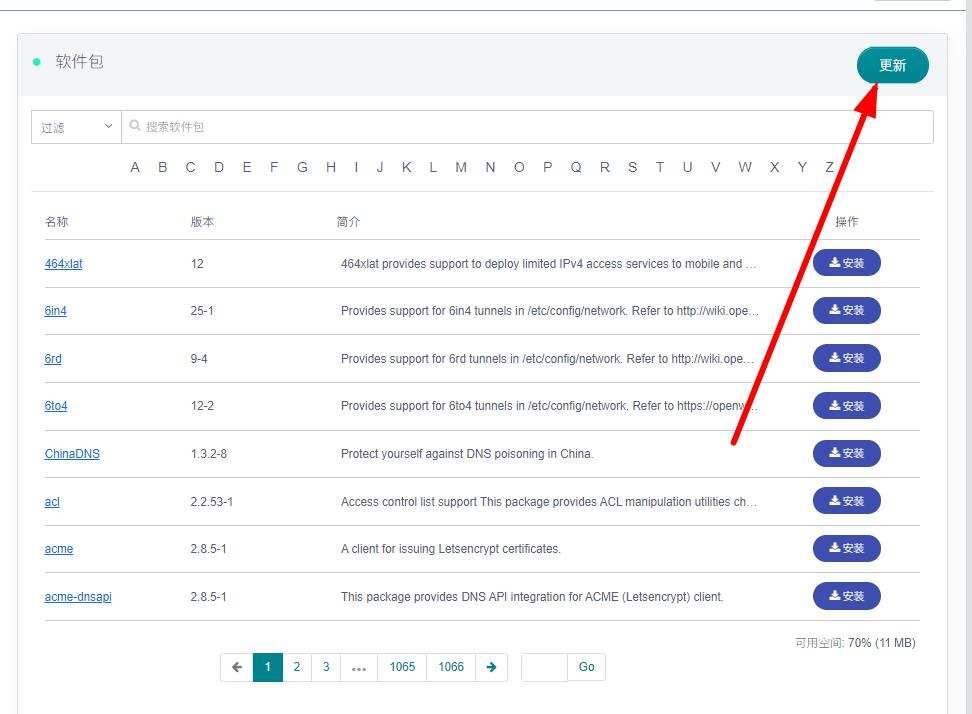This screenshot has width=972, height=714.
Task: Install the 6to4 package
Action: 847,405
